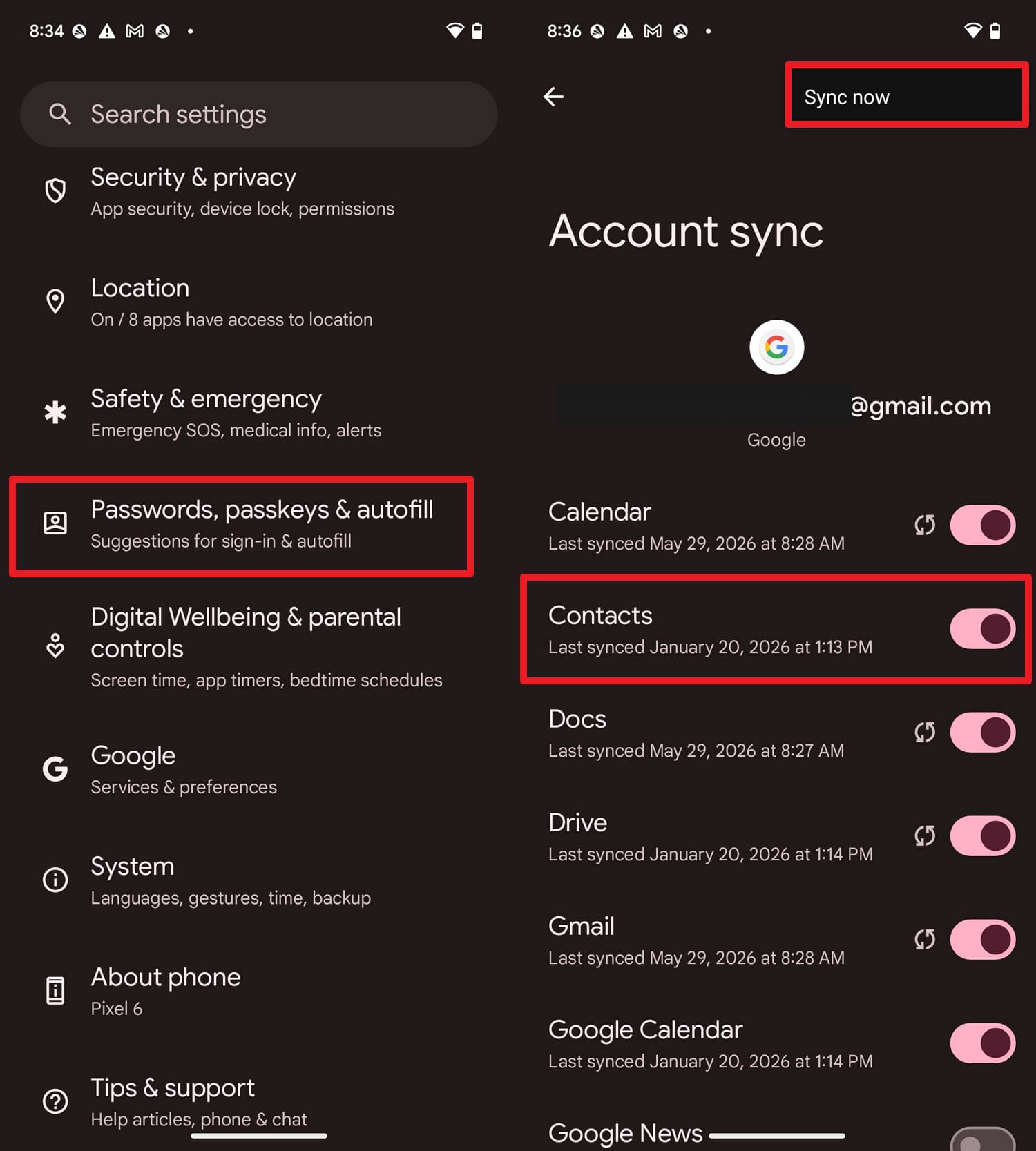Tap the Google G settings icon

point(55,768)
